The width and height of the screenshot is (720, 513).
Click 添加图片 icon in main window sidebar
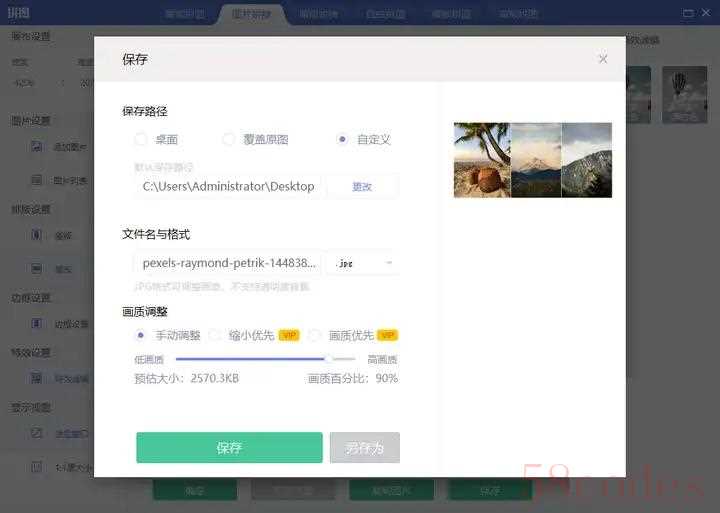[37, 147]
